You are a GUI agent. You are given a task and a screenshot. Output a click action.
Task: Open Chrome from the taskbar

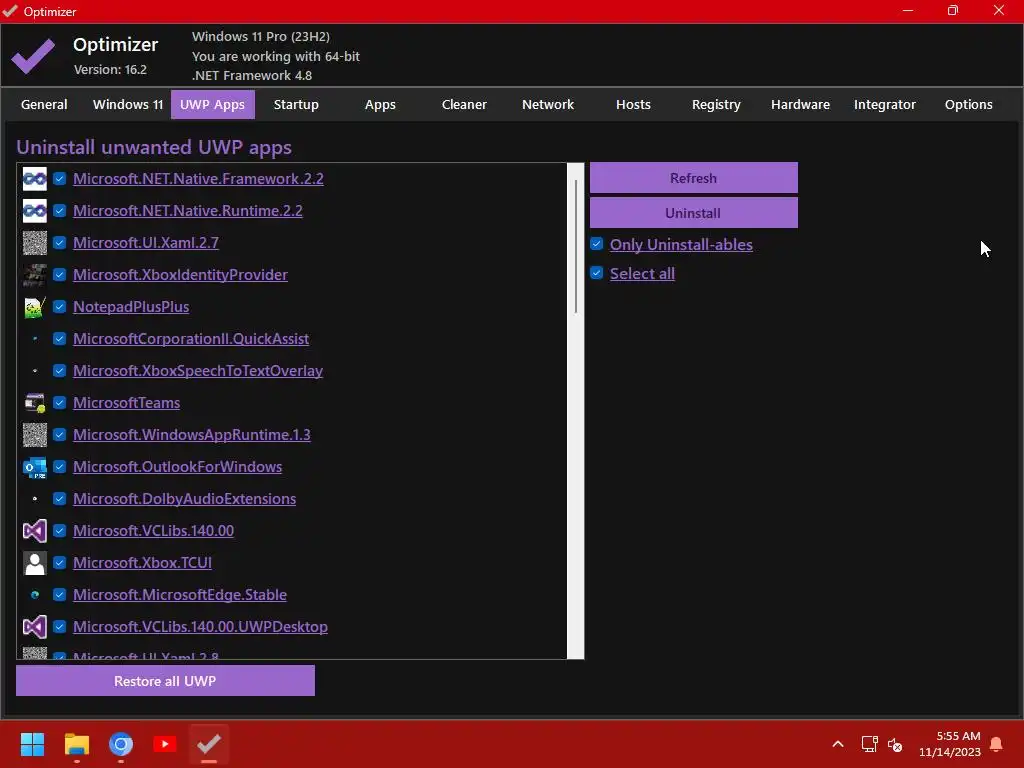121,744
